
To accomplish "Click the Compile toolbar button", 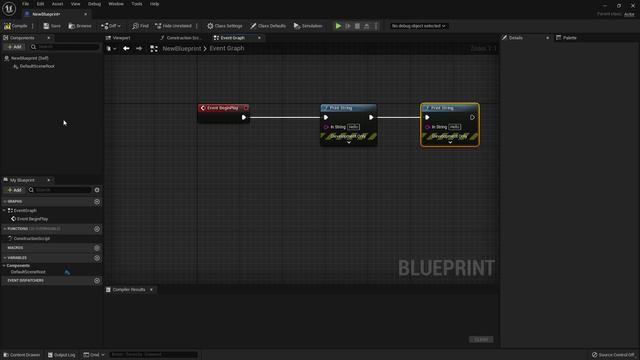I will pyautogui.click(x=16, y=26).
